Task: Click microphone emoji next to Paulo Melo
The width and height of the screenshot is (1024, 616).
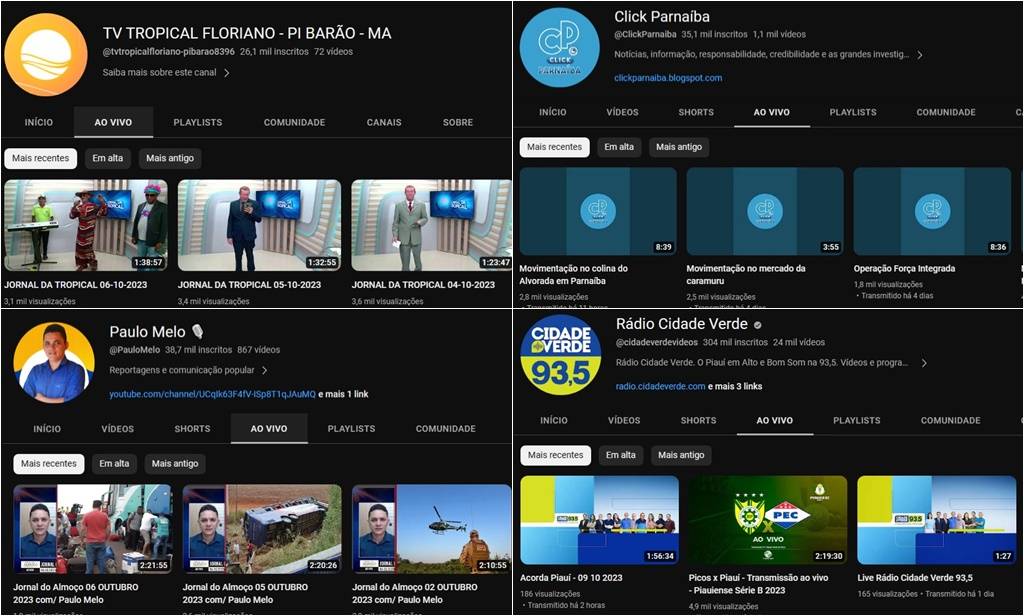Action: pos(197,332)
